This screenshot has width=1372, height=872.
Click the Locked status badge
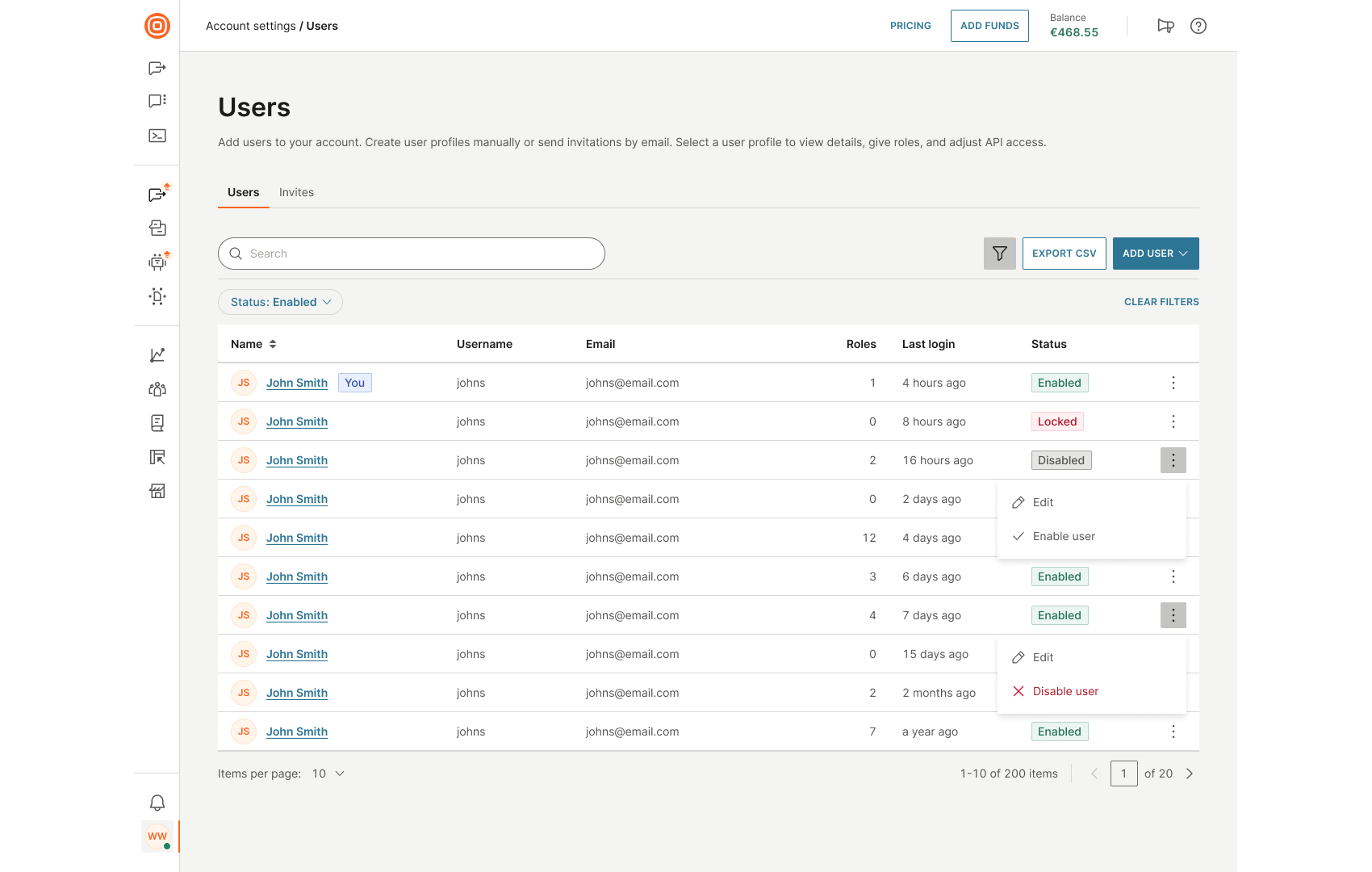[1057, 421]
